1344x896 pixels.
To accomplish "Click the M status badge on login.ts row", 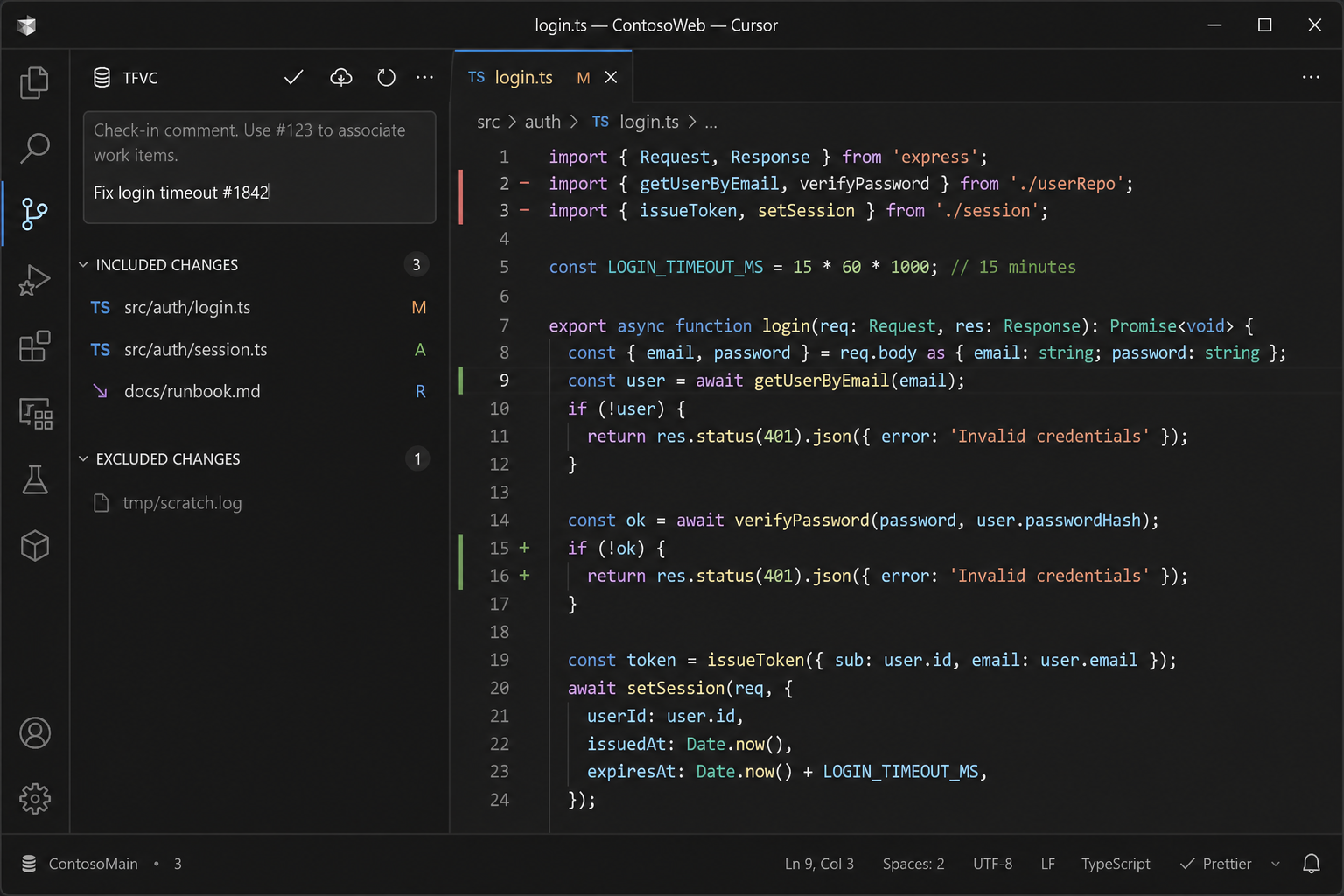I will click(x=419, y=308).
